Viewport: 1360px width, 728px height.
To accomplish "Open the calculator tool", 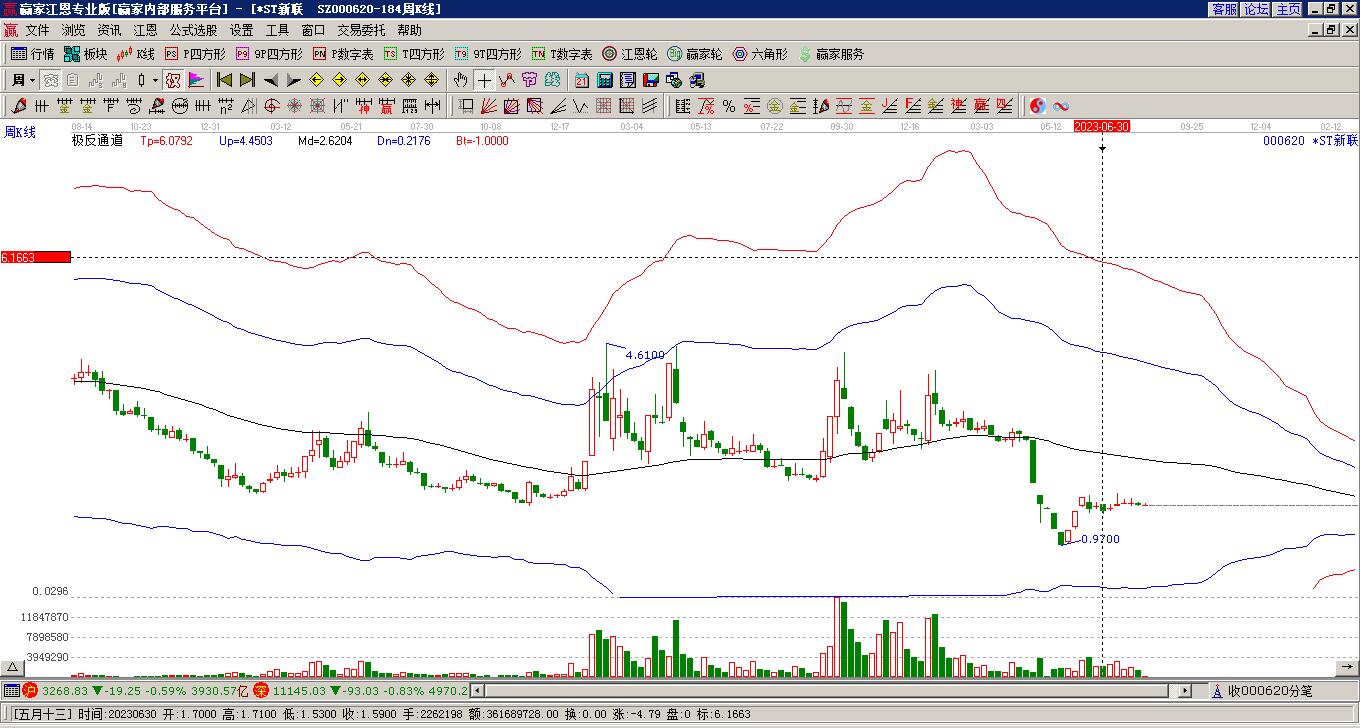I will (605, 80).
